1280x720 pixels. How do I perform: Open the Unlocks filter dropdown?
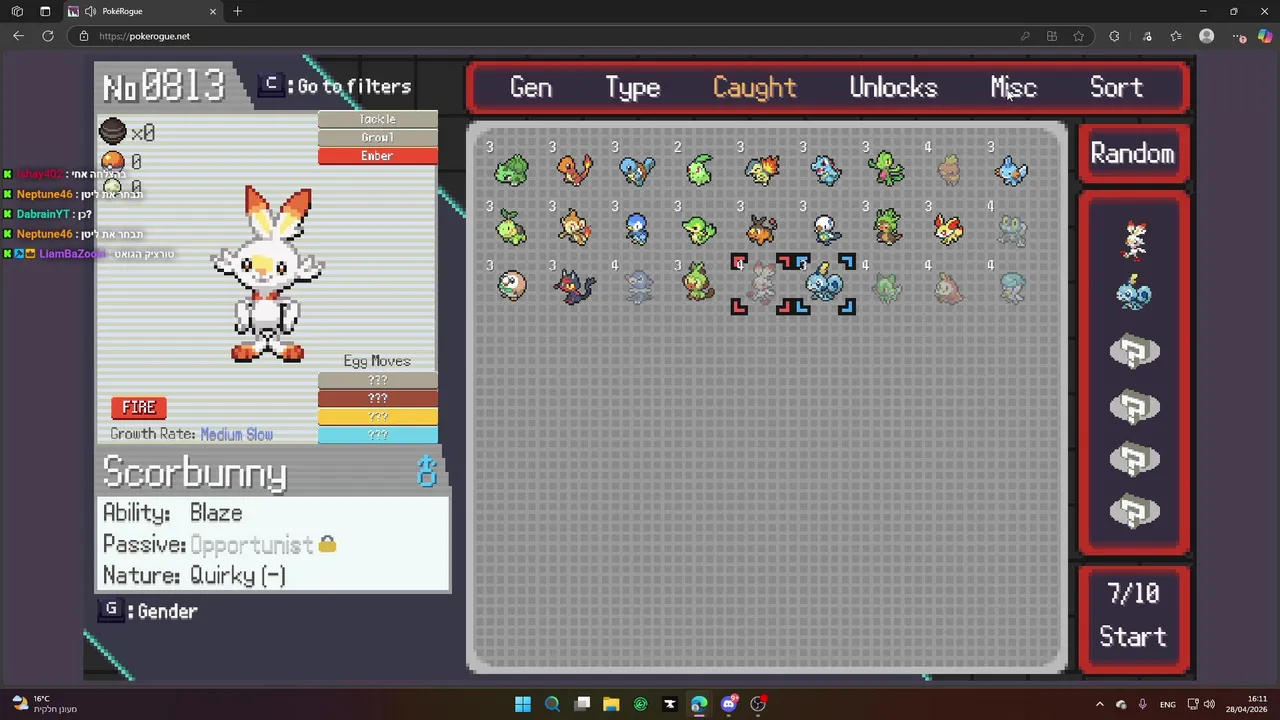[x=893, y=87]
